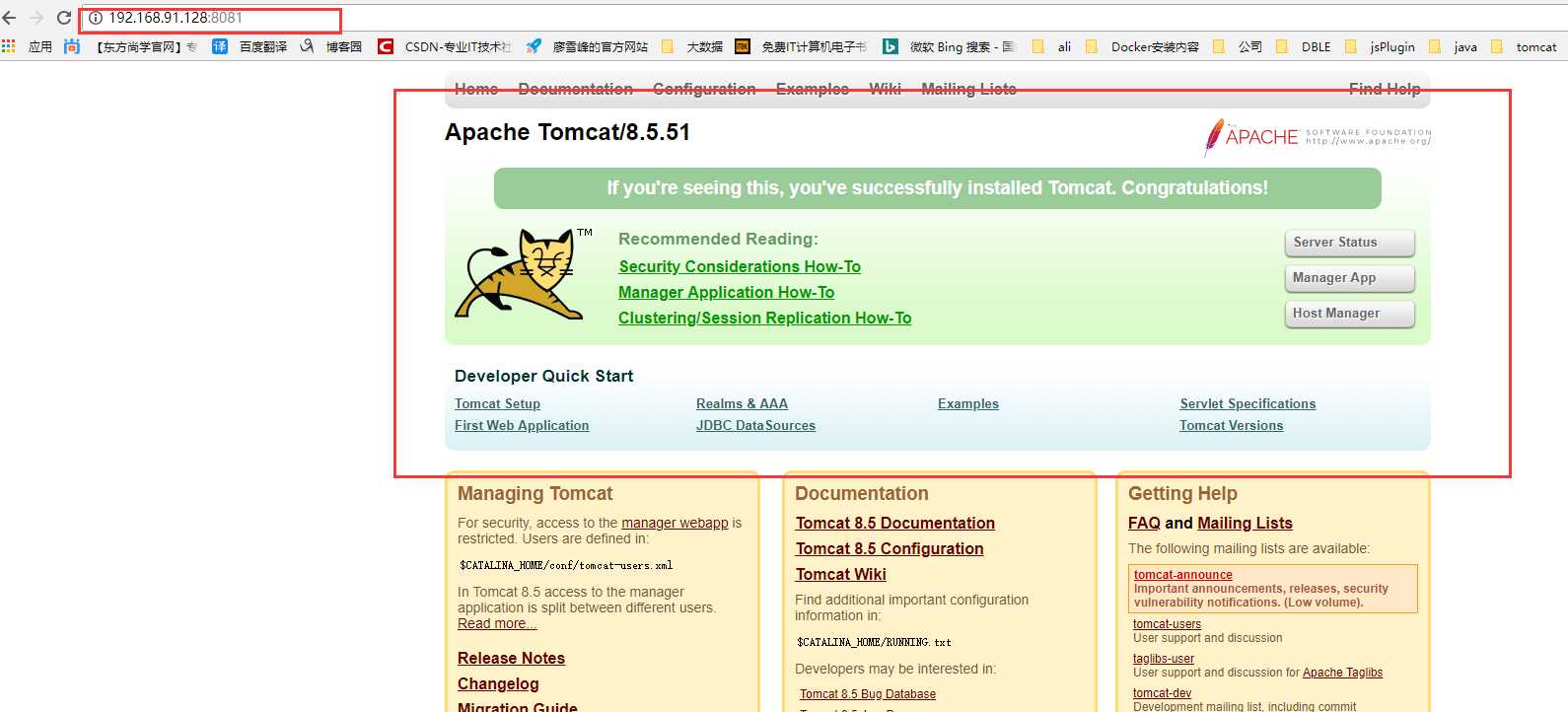Open Tomcat 8.5 Configuration link
The height and width of the screenshot is (712, 1568).
click(890, 548)
